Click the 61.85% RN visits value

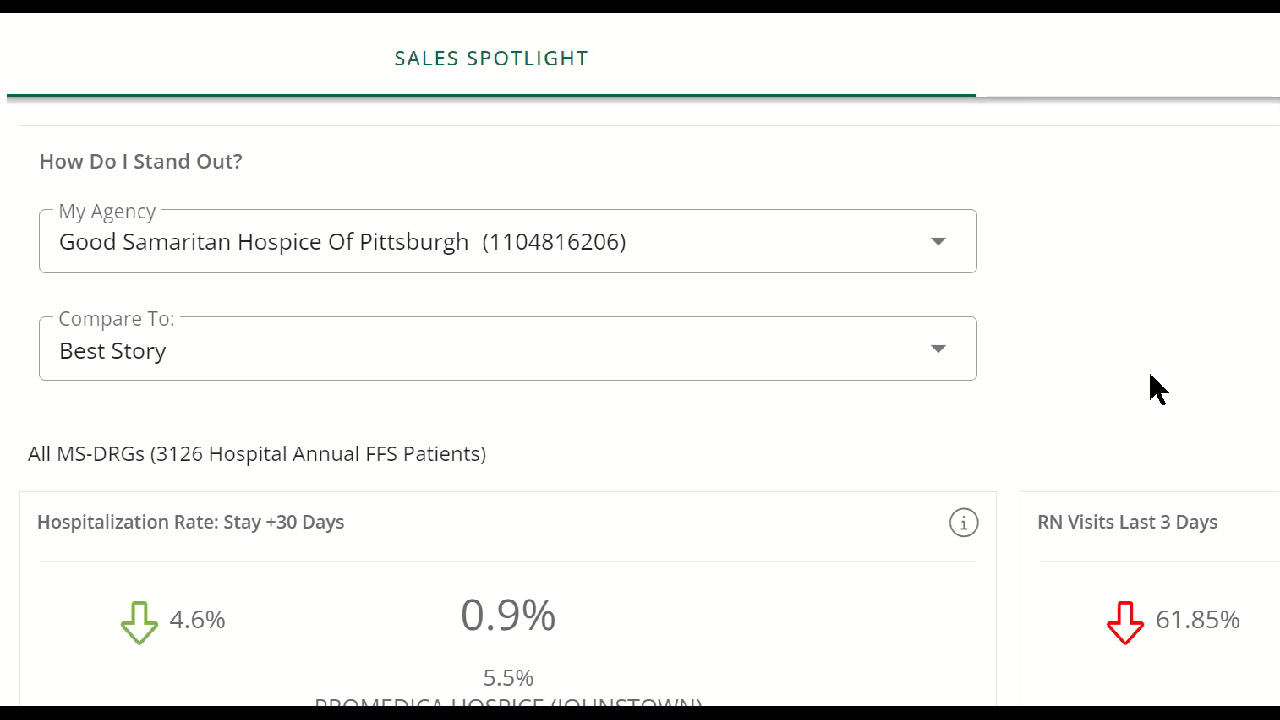[1197, 620]
